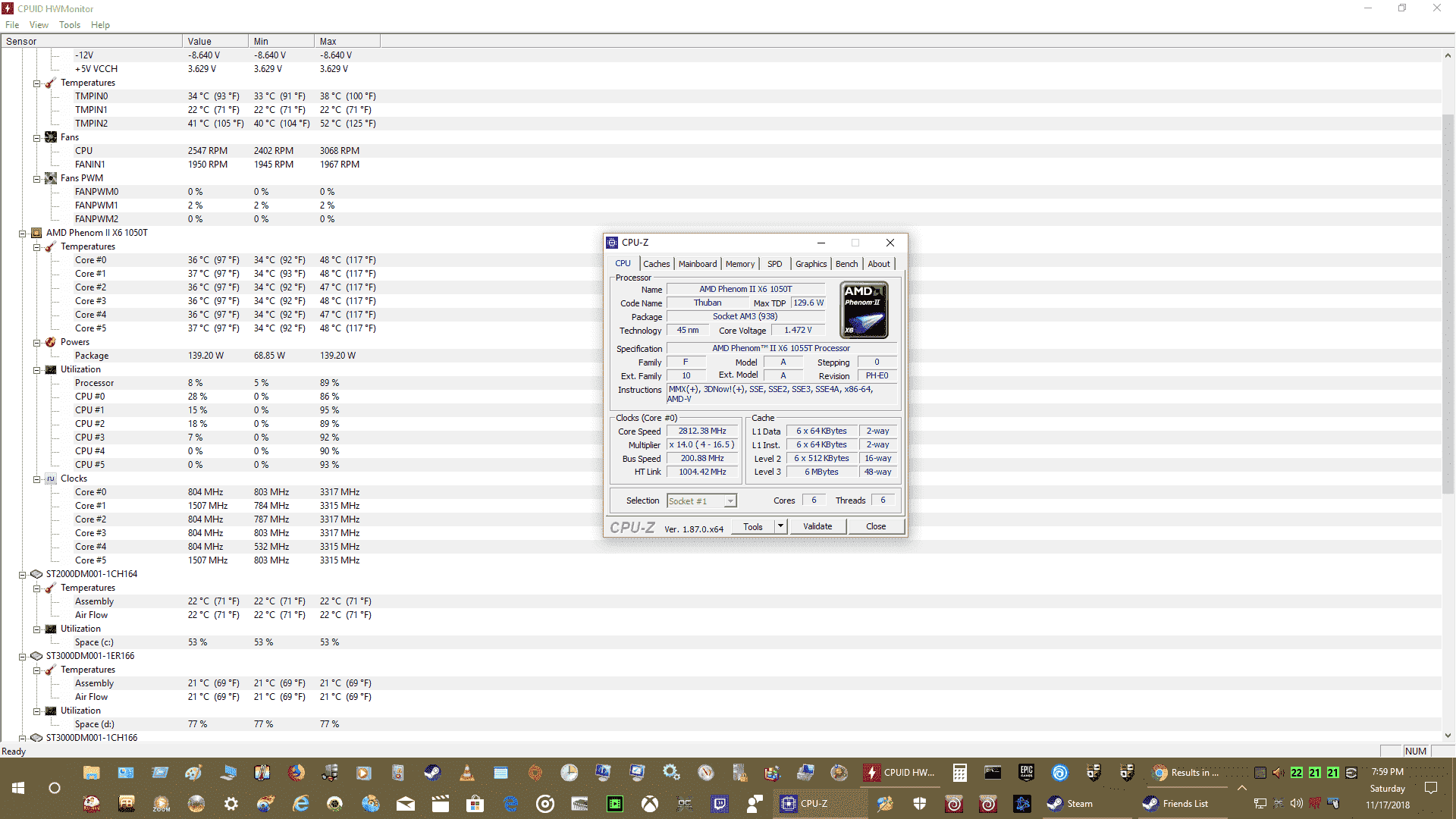Open HWMonitor Tools menu
The image size is (1456, 819).
click(x=70, y=25)
